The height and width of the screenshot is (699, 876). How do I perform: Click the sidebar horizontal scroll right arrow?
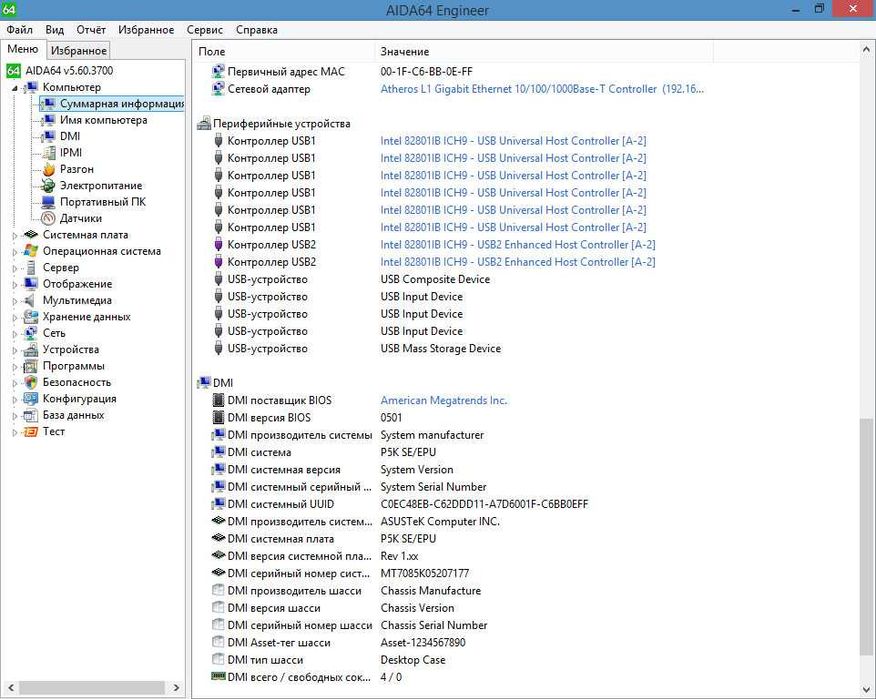(176, 687)
